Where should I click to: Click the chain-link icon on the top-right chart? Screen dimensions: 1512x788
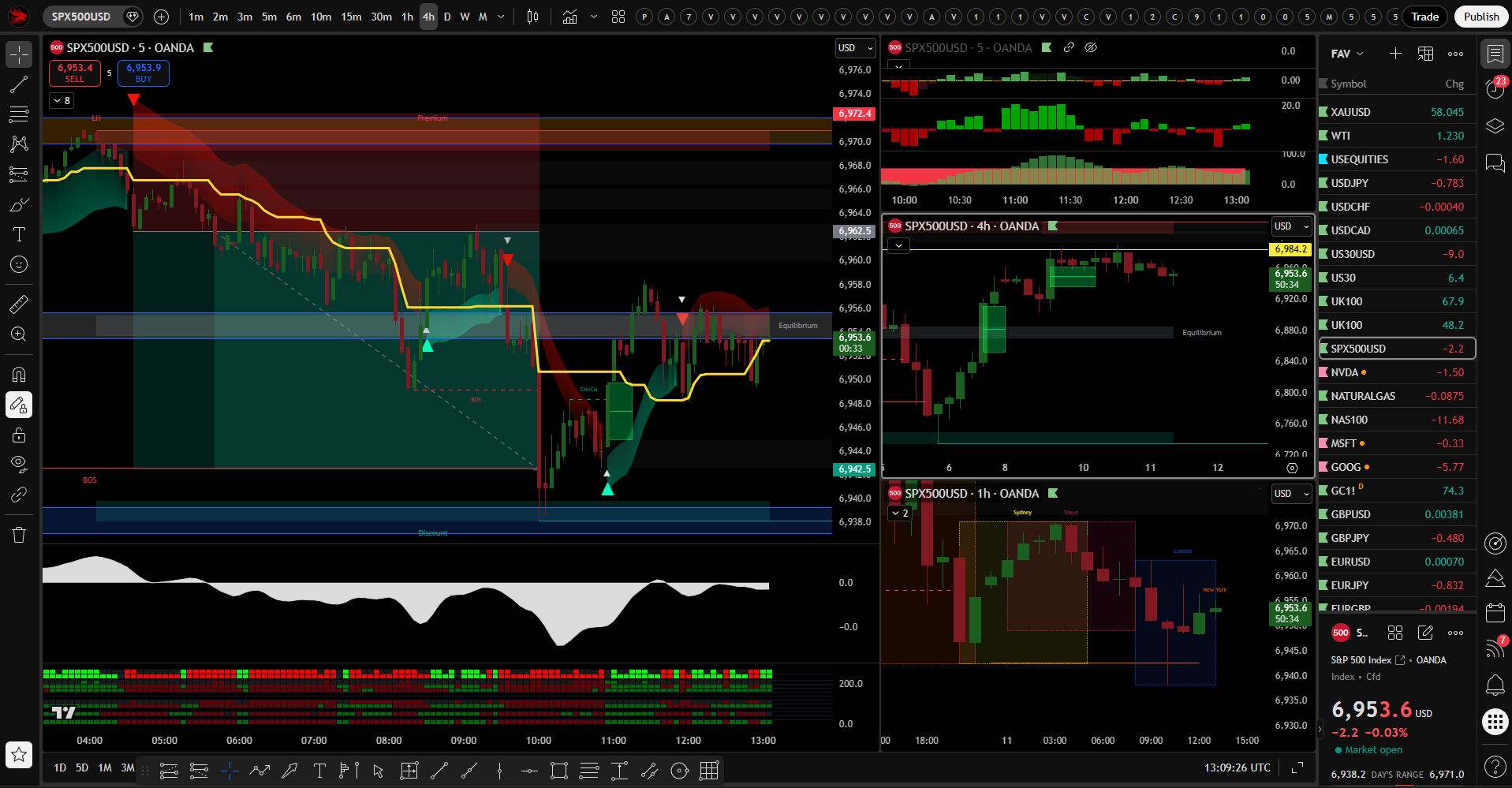point(1069,47)
